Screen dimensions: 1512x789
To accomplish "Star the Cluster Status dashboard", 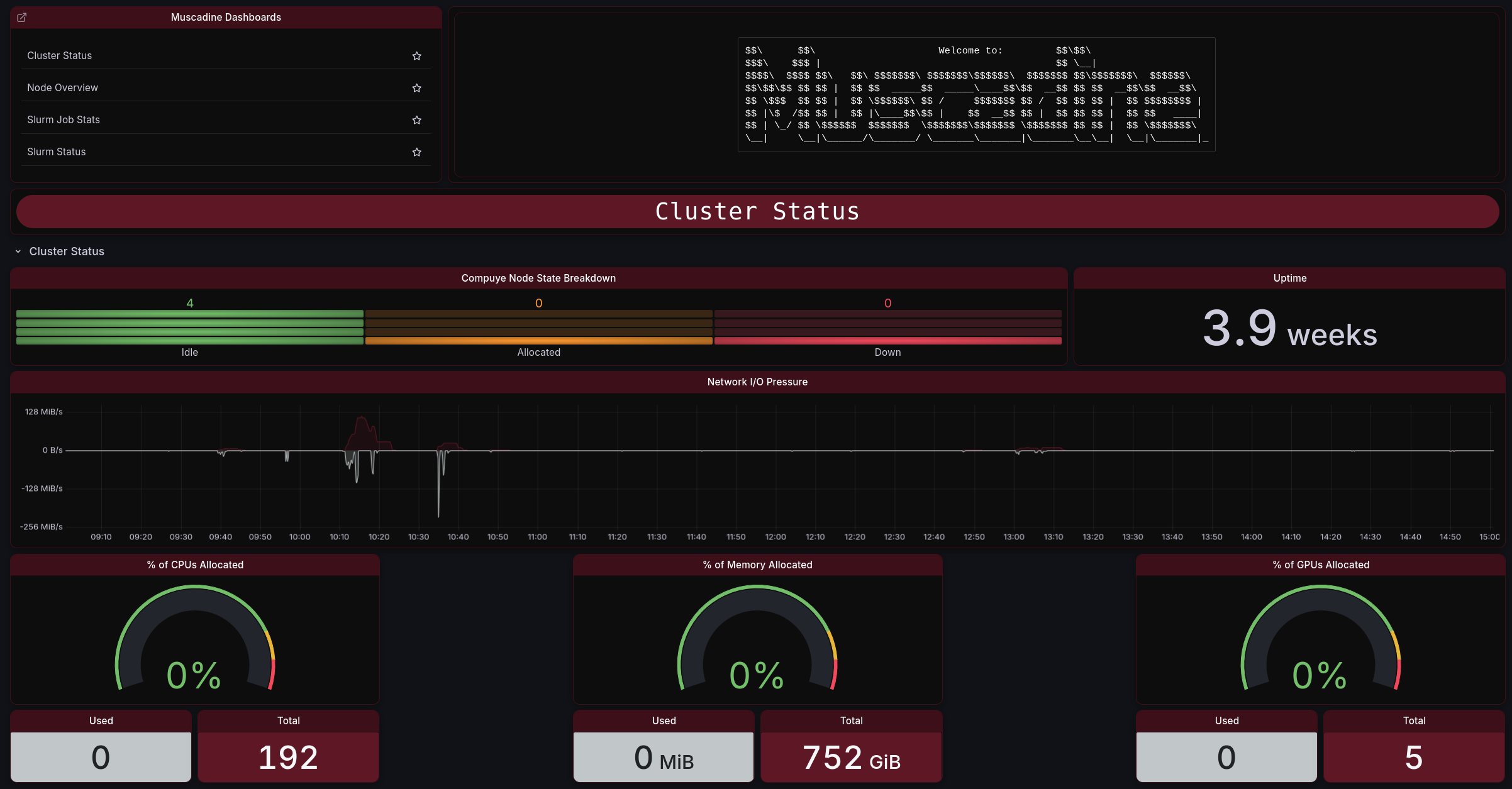I will click(x=416, y=56).
